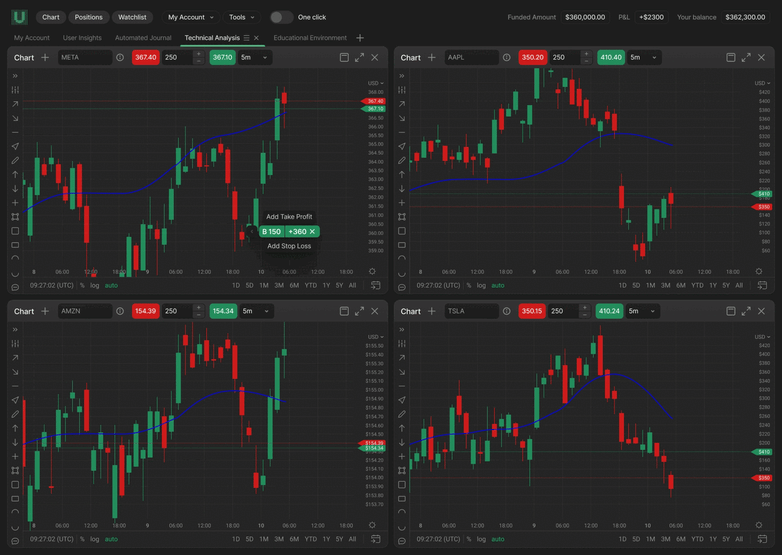Image resolution: width=782 pixels, height=555 pixels.
Task: Open TSLA timeframe 5m dropdown
Action: (x=642, y=311)
